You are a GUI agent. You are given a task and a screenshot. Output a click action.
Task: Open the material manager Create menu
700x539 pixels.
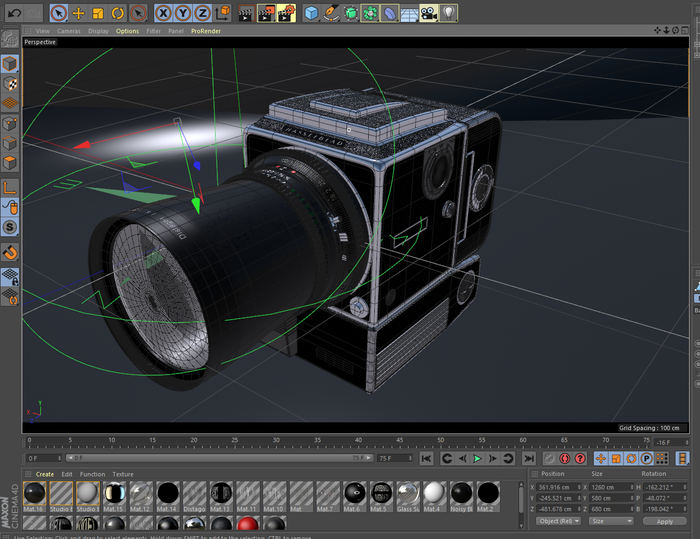45,474
